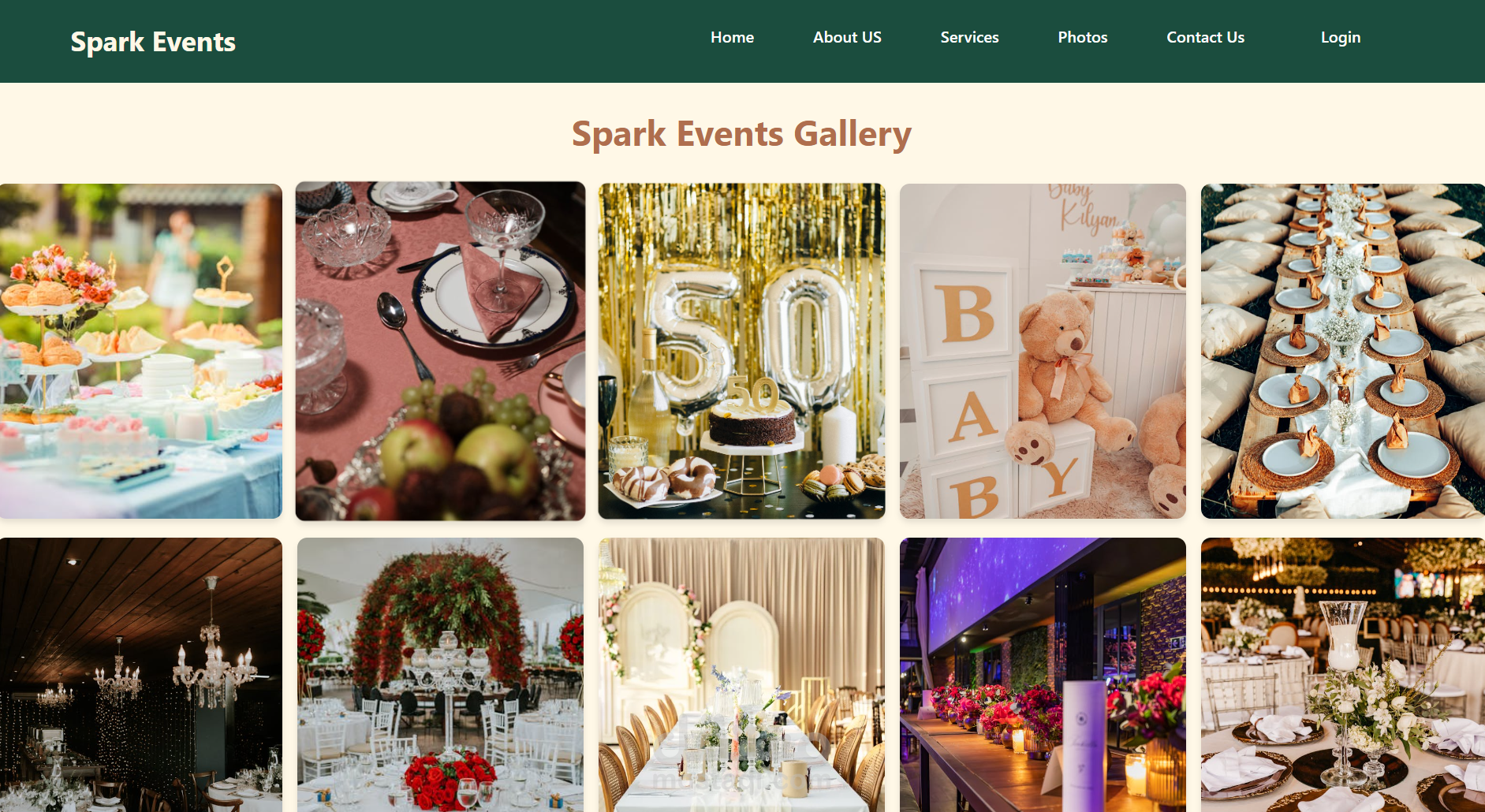Open the red floral arch photo

[440, 675]
